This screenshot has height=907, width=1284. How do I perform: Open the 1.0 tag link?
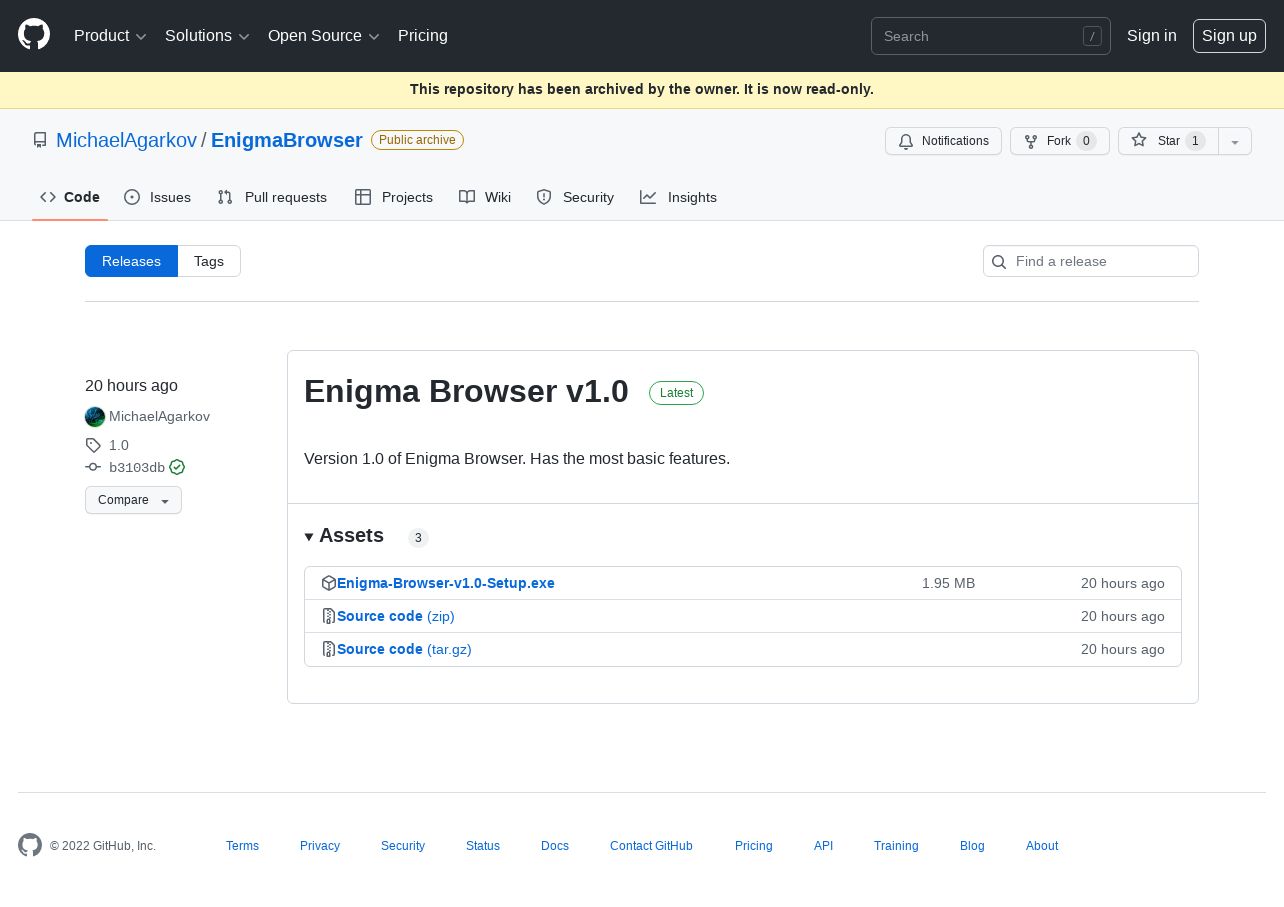click(x=119, y=445)
